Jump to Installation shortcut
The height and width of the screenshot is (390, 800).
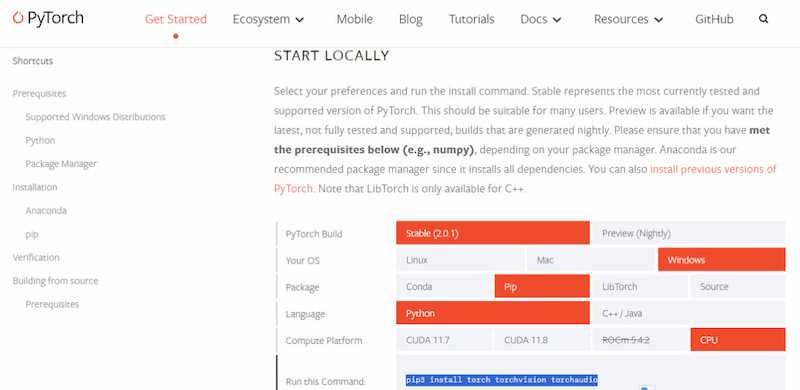click(x=35, y=187)
